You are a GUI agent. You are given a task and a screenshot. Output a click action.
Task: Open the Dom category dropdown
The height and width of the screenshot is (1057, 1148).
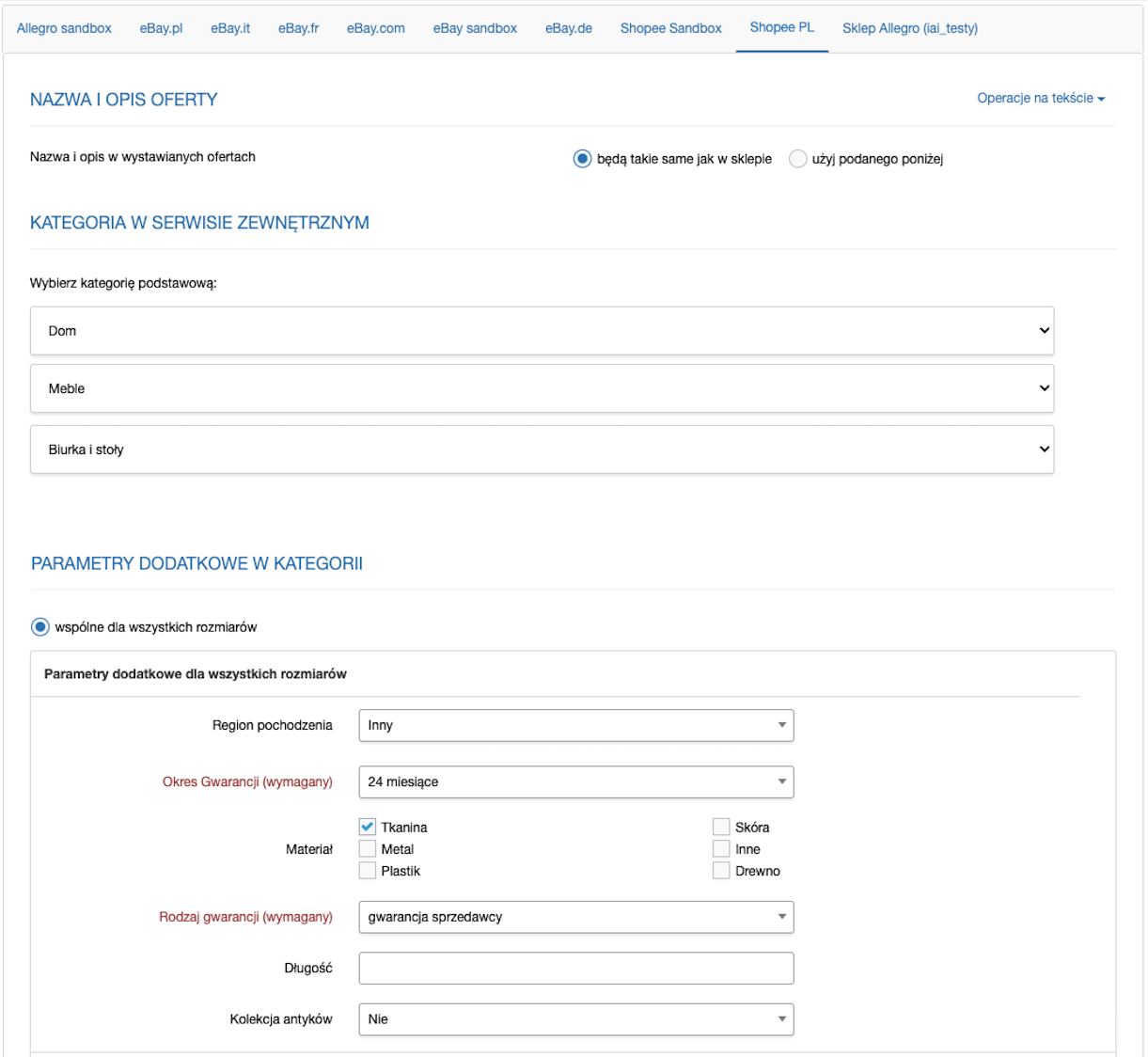pos(542,330)
